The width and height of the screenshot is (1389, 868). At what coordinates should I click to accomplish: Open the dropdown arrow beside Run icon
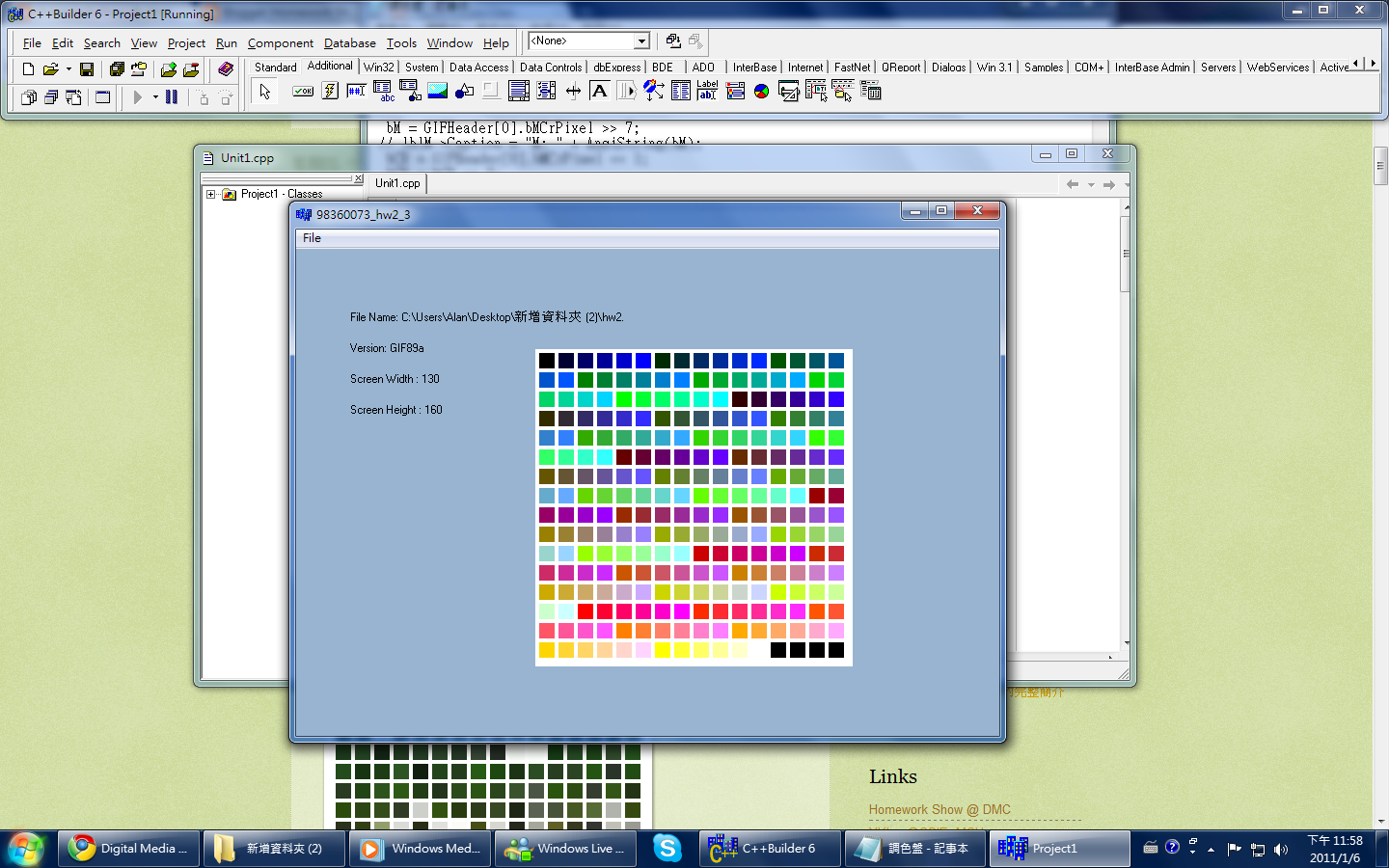point(155,97)
